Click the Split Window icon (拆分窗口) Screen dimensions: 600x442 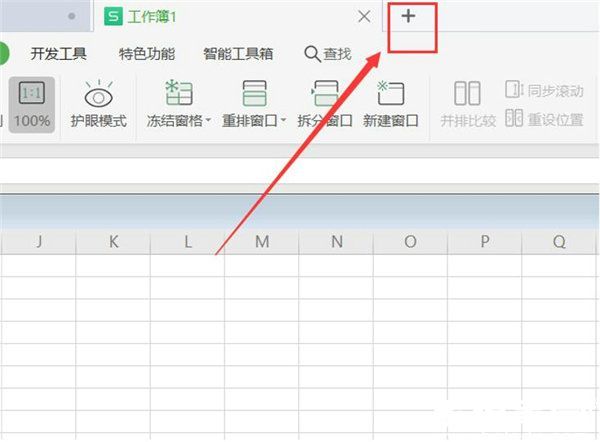coord(324,93)
